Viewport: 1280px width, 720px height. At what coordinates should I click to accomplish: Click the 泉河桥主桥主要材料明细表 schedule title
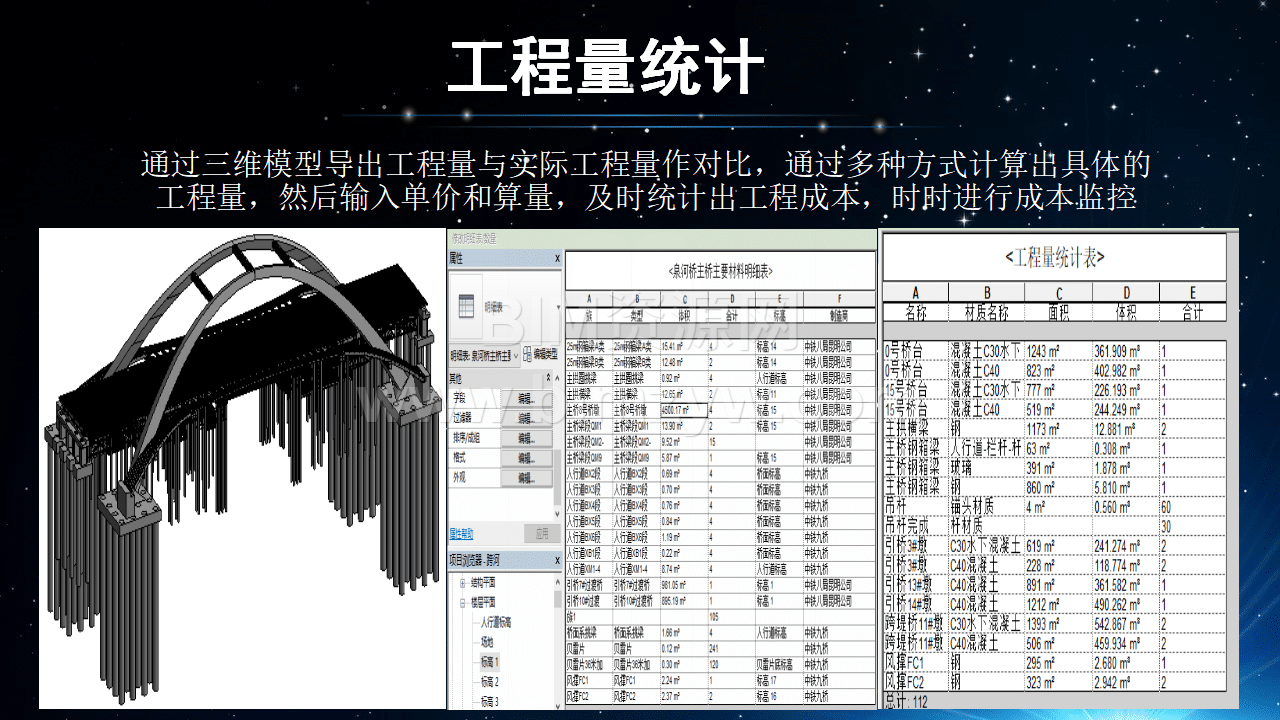point(720,271)
